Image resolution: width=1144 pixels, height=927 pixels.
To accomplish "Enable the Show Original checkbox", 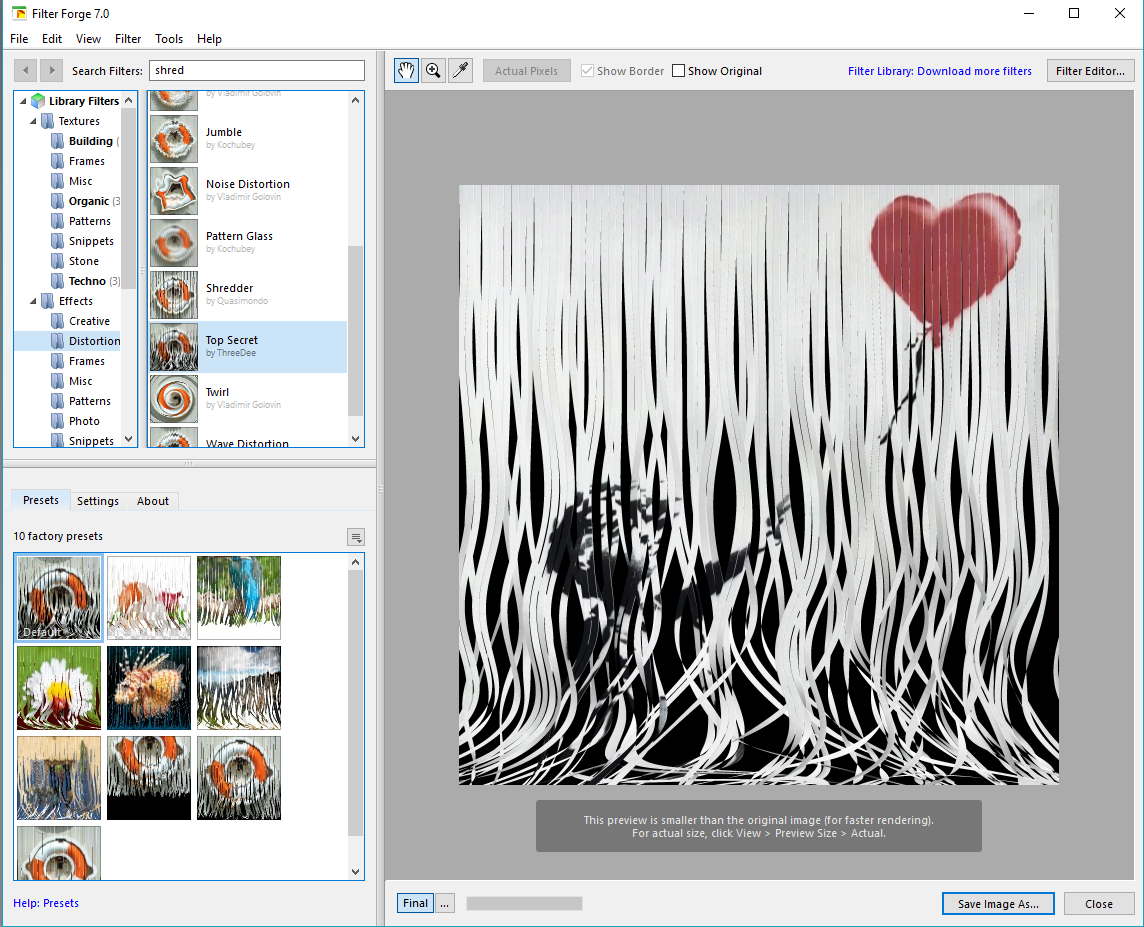I will (679, 70).
